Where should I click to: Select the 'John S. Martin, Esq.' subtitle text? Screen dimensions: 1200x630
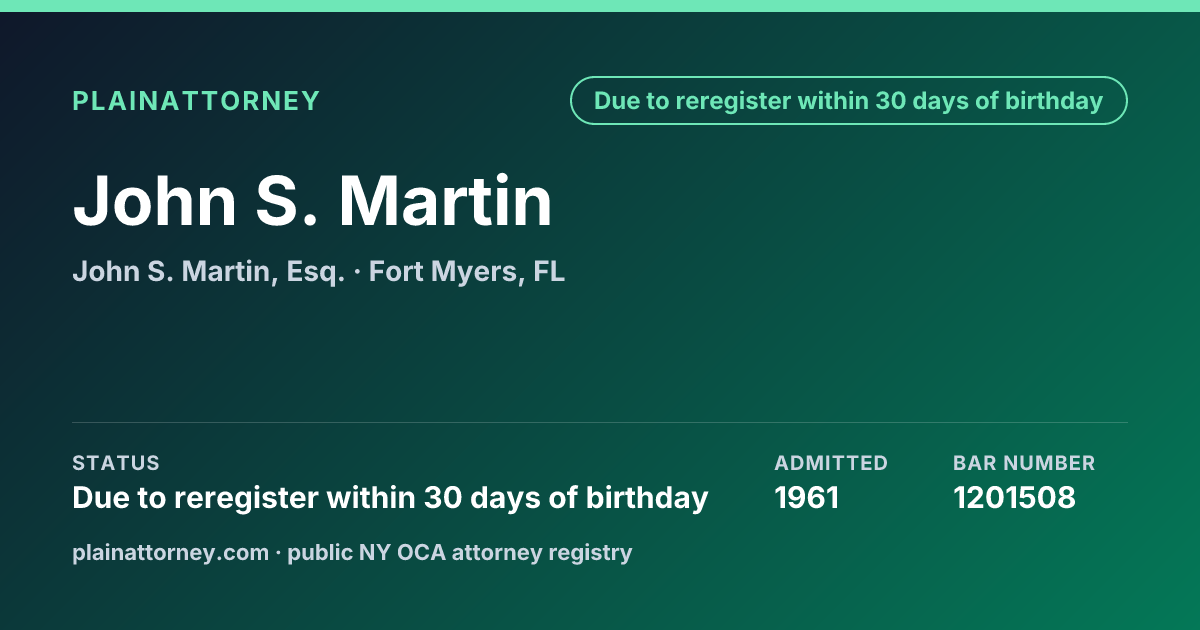point(209,272)
